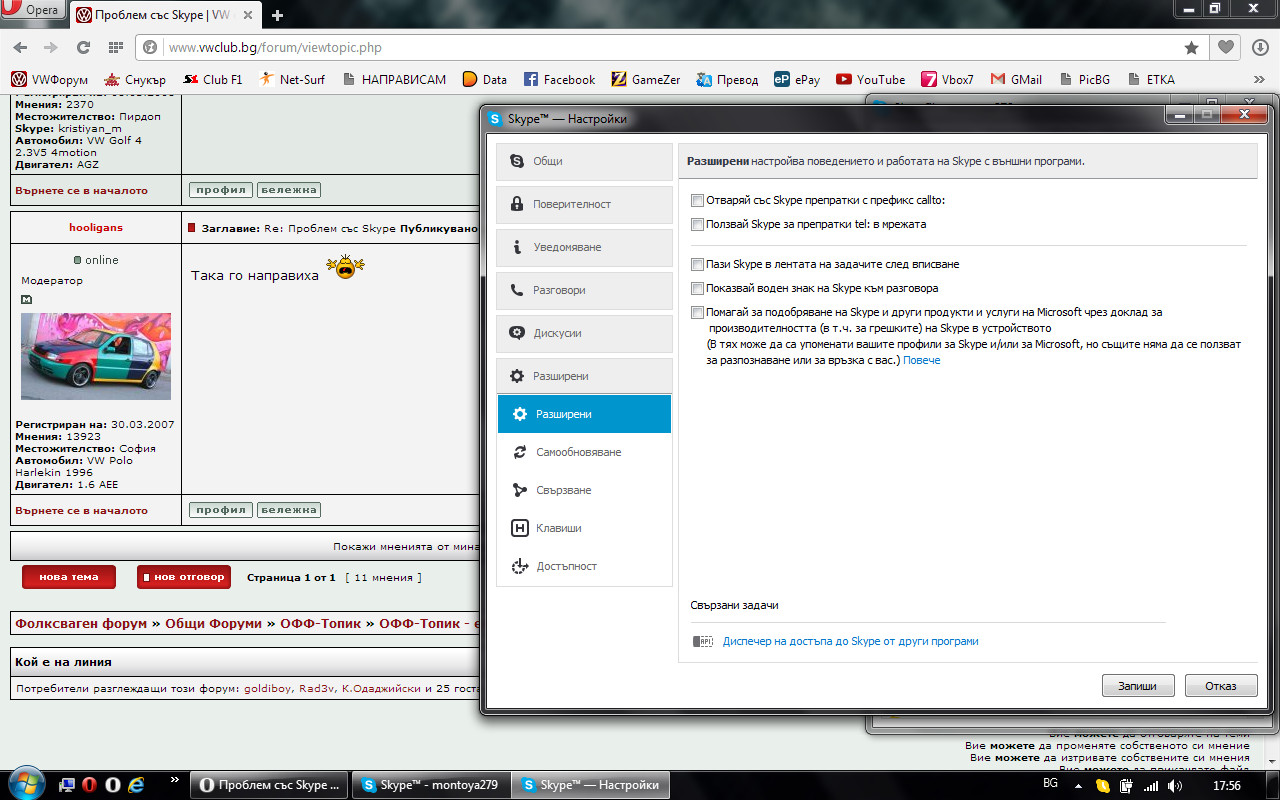The height and width of the screenshot is (800, 1280).
Task: Open the GameZer bookmark
Action: click(647, 79)
